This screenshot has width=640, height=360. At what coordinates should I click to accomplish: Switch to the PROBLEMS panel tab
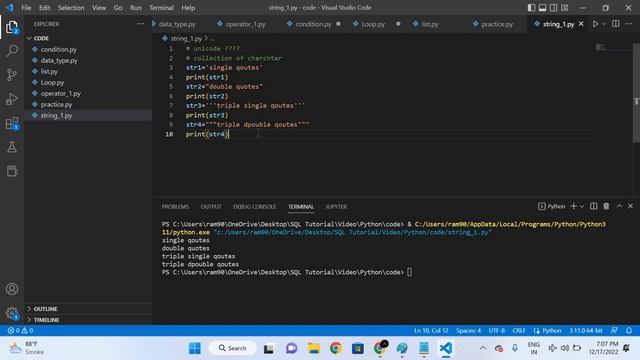[x=175, y=207]
